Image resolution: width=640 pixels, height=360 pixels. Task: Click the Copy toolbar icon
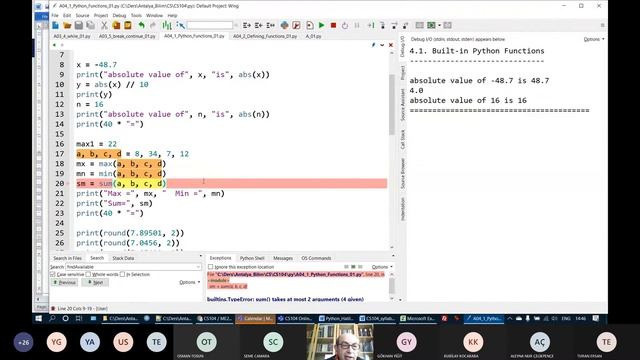[x=116, y=25]
